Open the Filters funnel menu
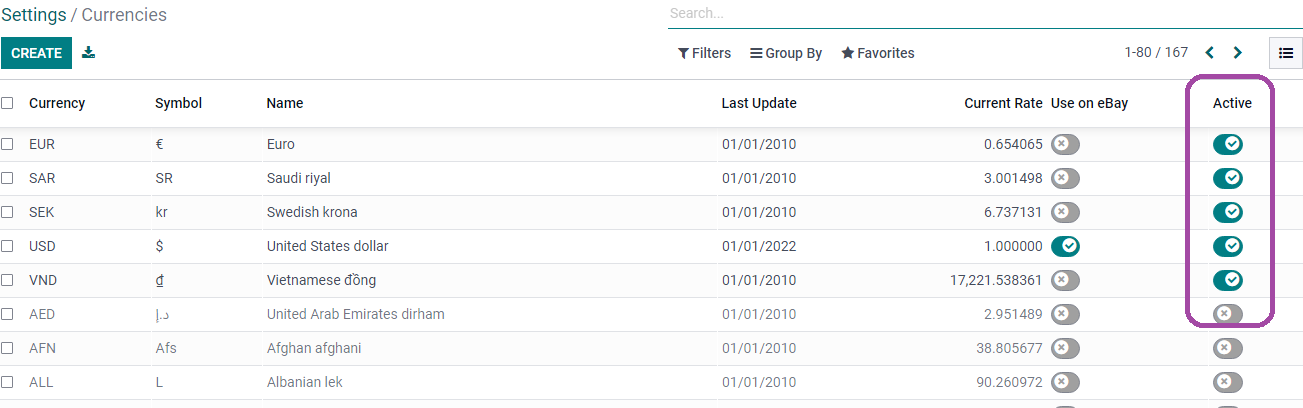 [704, 53]
